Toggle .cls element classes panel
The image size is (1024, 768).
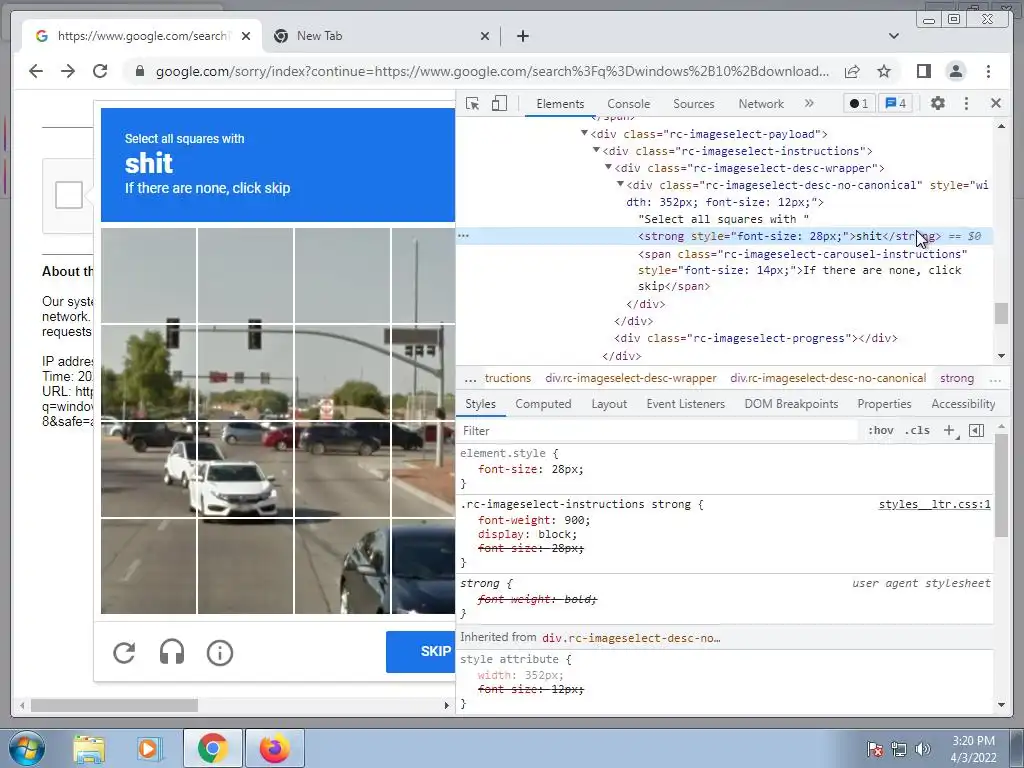point(917,430)
